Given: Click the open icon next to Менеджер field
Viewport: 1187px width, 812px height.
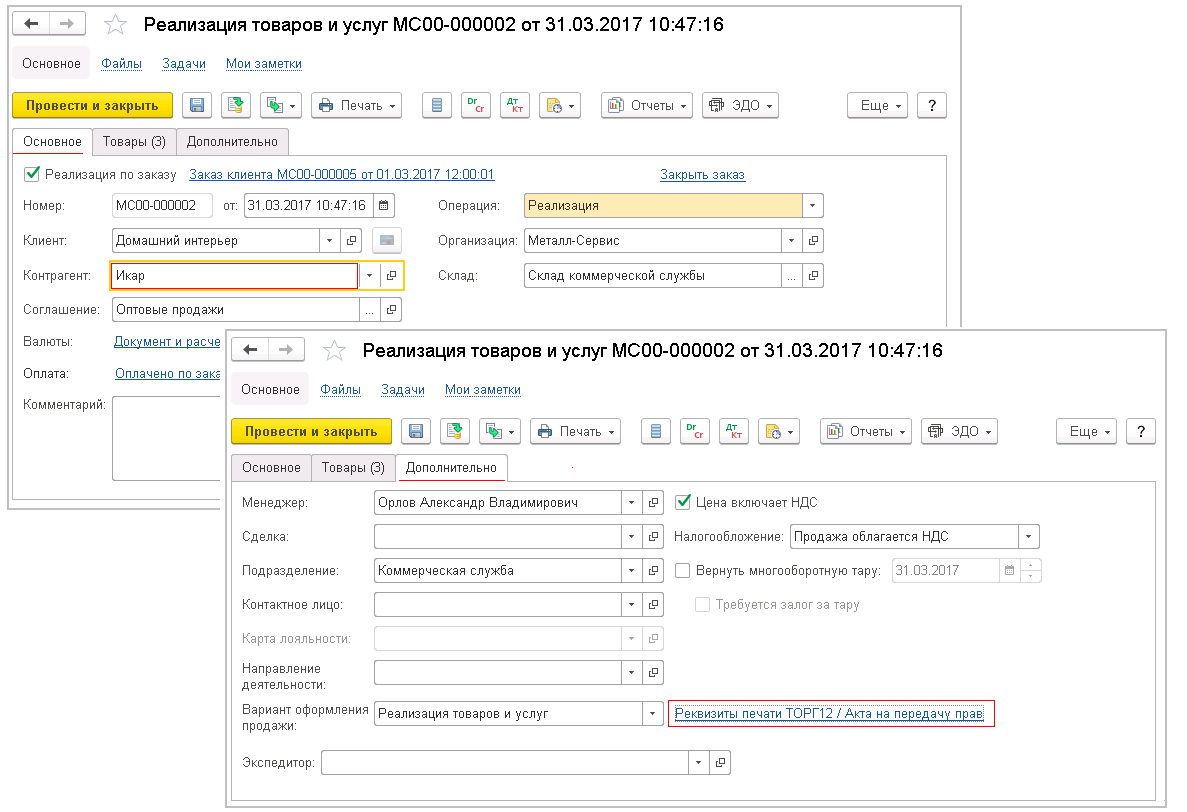Looking at the screenshot, I should tap(654, 503).
